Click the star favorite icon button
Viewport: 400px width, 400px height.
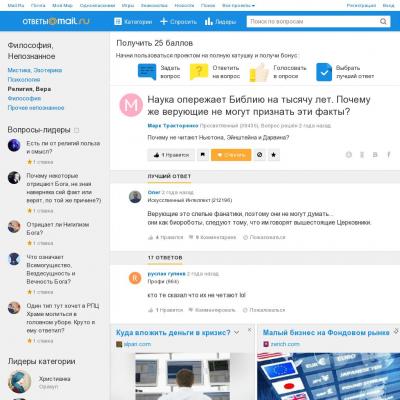(x=274, y=155)
